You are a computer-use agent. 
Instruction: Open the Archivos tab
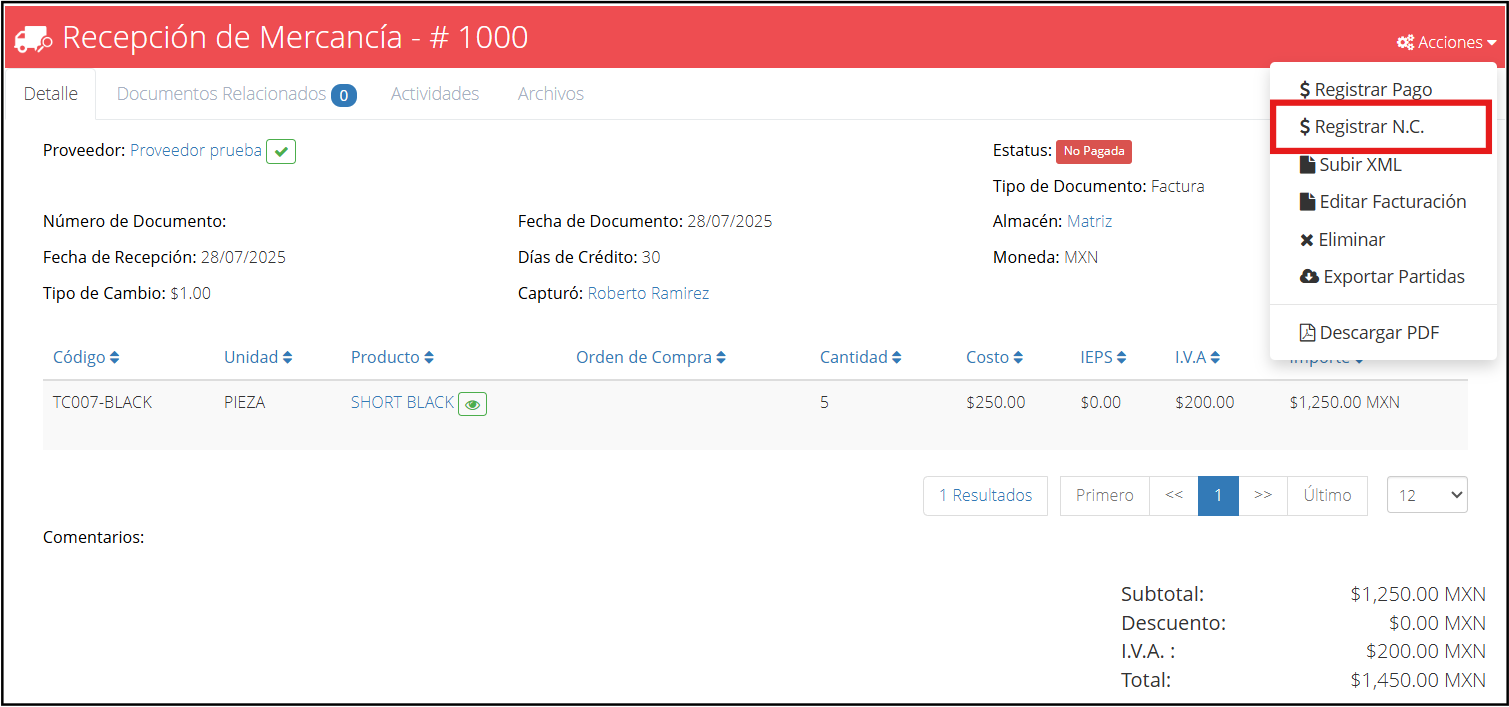pos(551,94)
